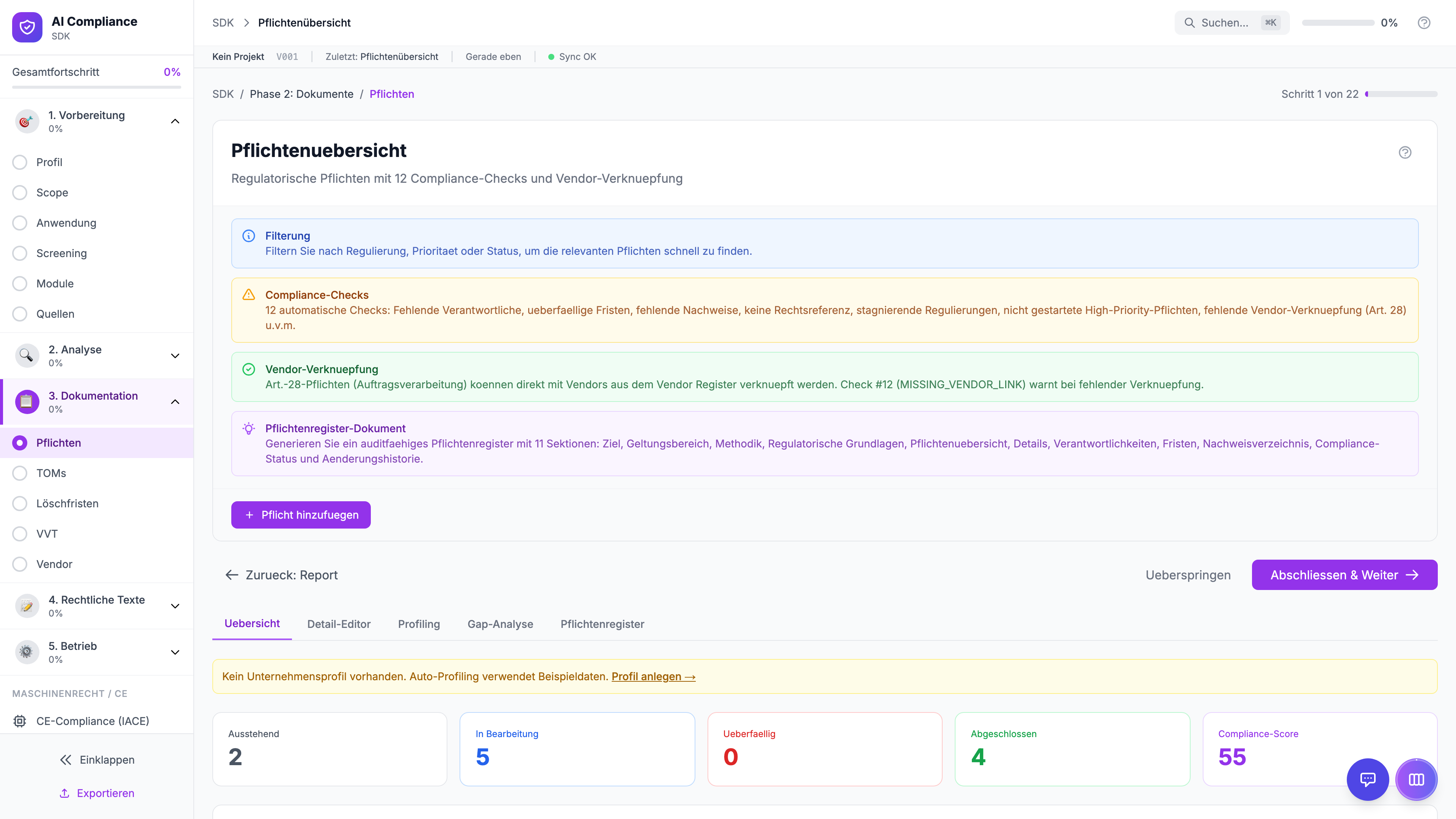Screen dimensions: 1456x819
Task: Open the chat bubble floating button
Action: (x=1367, y=780)
